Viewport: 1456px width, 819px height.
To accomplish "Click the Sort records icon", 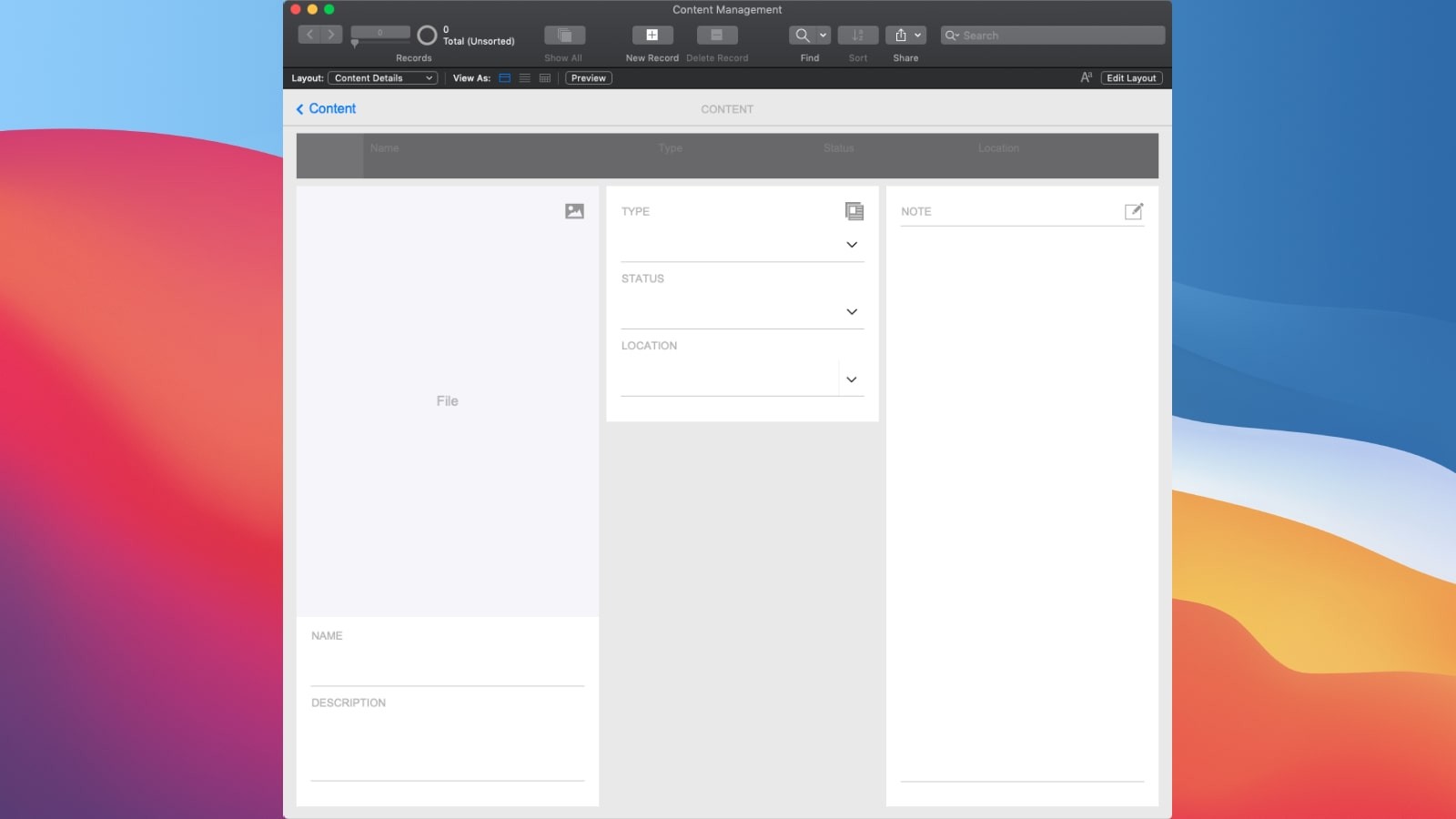I will [x=857, y=35].
